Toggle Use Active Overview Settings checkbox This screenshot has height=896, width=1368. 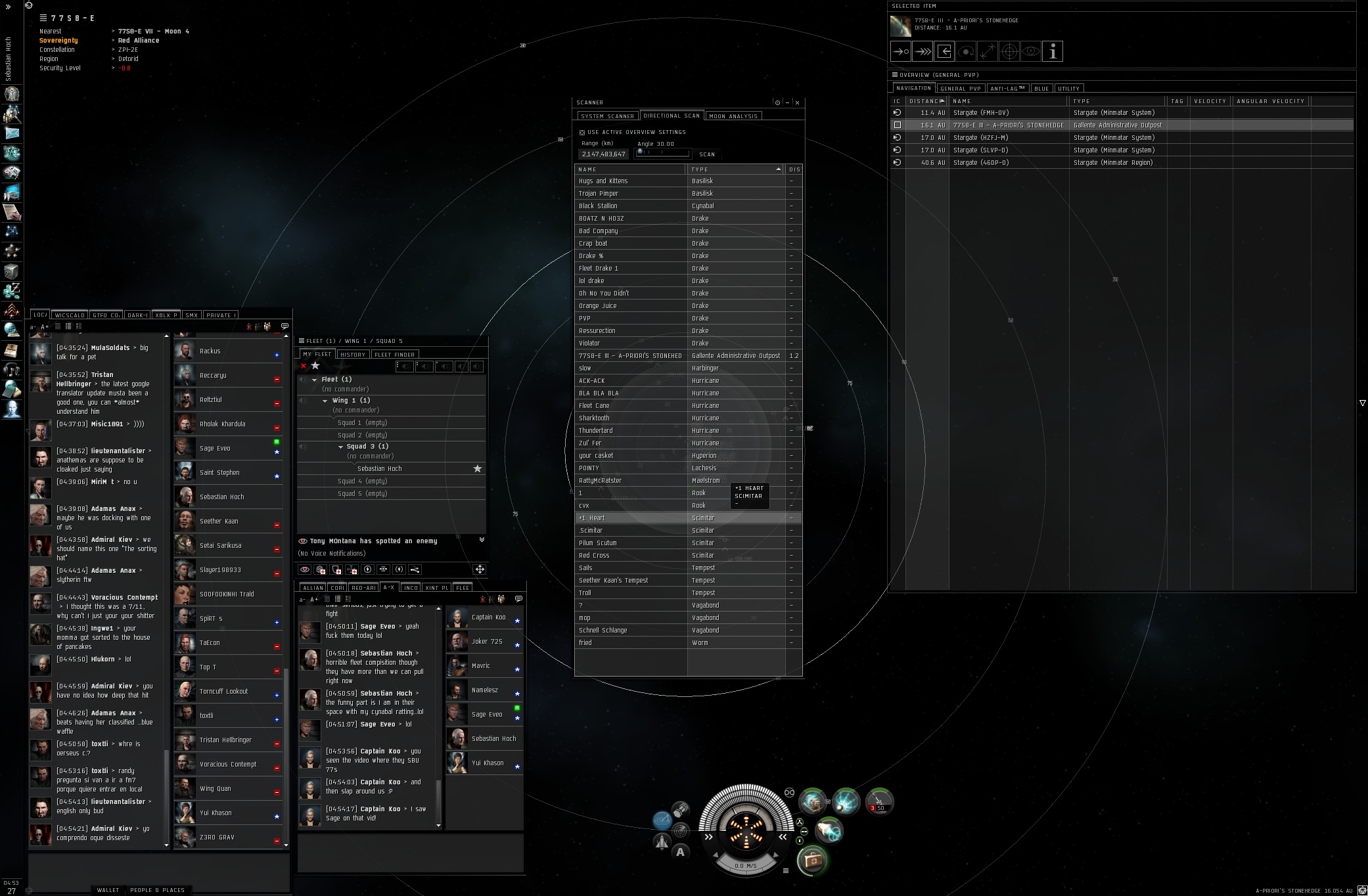582,132
